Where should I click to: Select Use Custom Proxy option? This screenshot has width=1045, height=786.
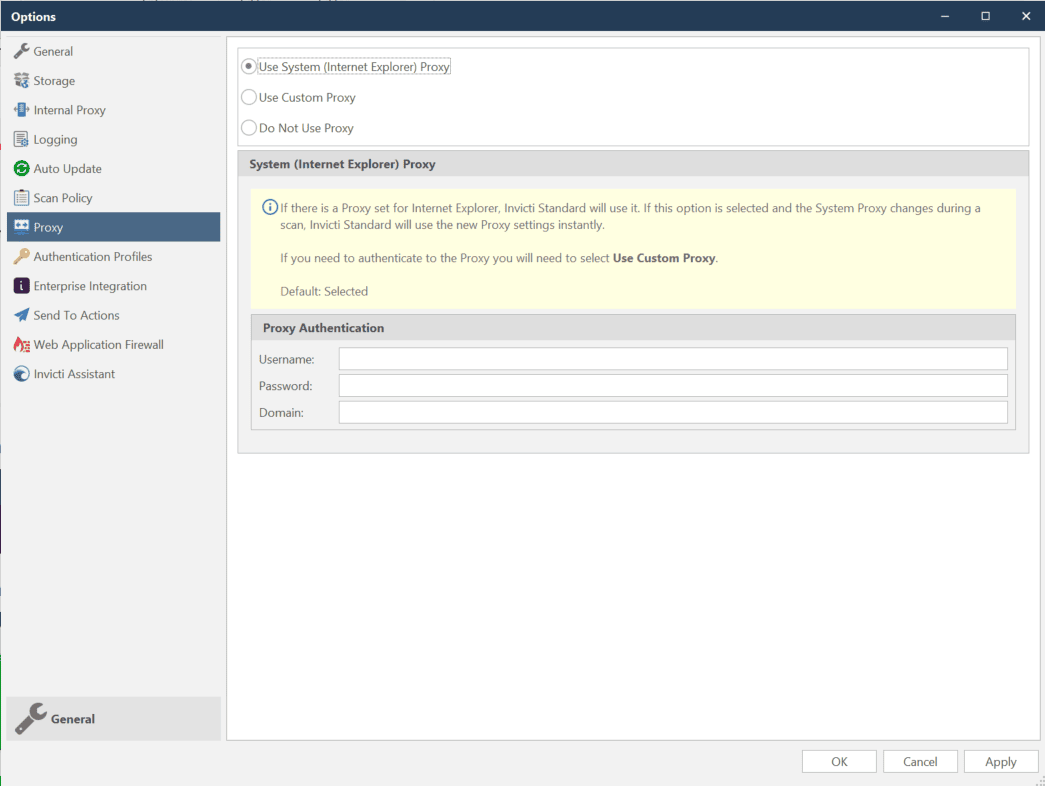coord(248,97)
